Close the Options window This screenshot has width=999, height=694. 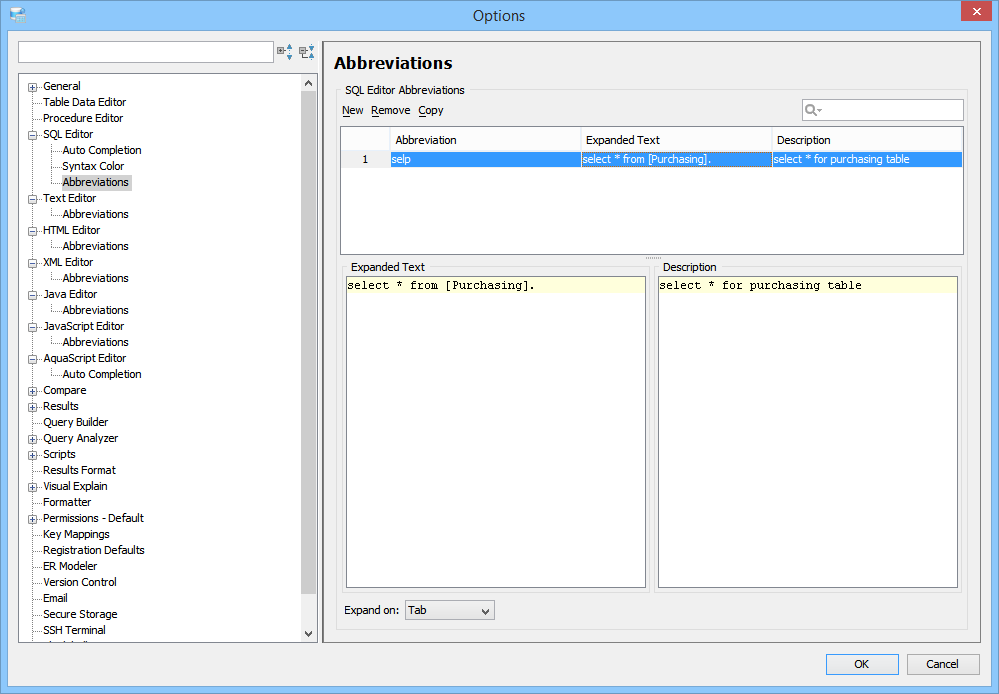click(x=977, y=11)
